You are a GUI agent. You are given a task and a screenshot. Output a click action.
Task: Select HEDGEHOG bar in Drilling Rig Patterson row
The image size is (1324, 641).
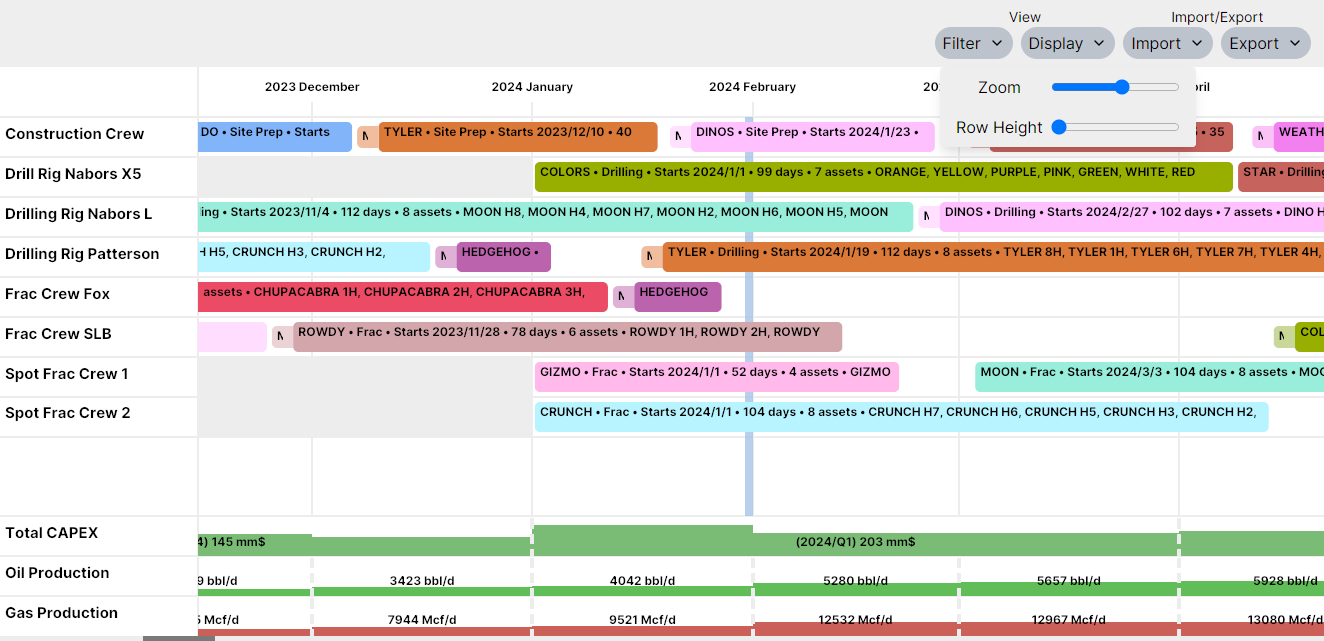503,257
